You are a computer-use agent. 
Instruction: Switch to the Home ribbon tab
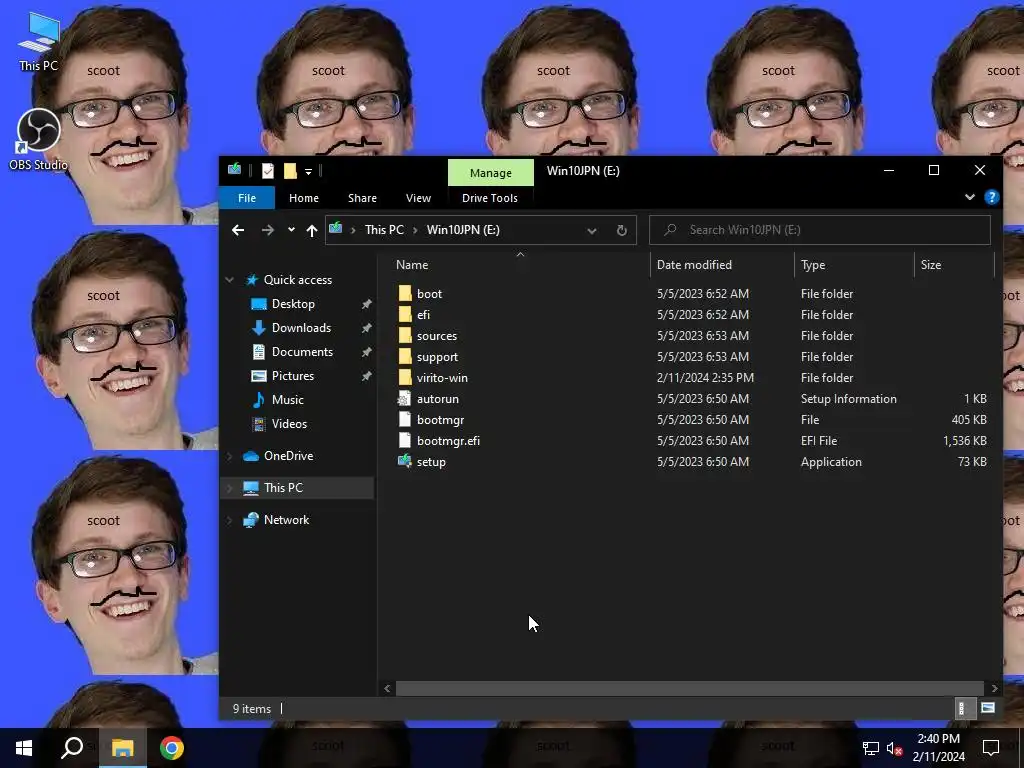tap(304, 198)
